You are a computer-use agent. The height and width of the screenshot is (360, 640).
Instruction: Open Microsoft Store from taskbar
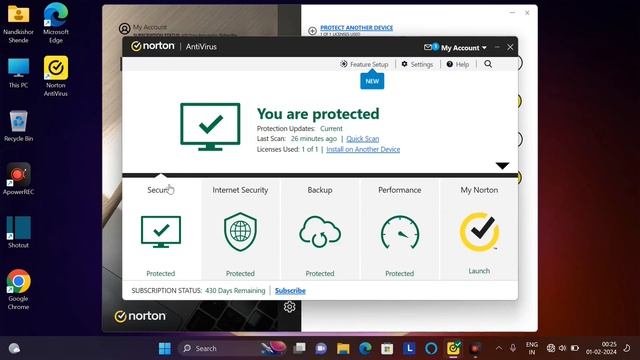click(387, 348)
